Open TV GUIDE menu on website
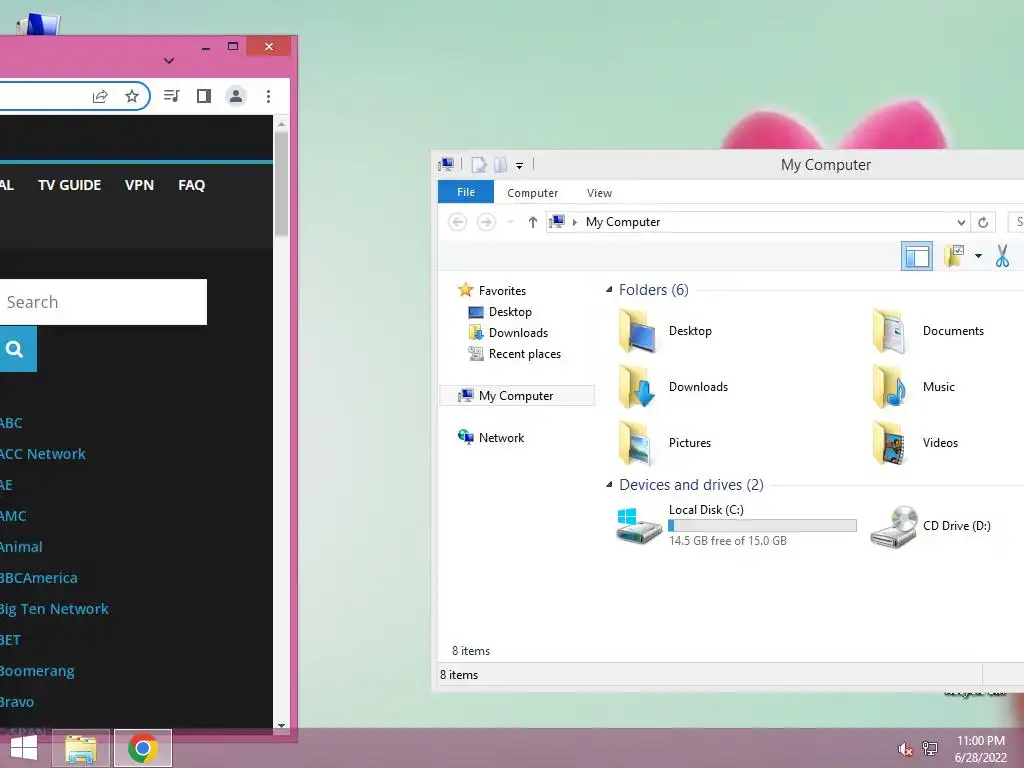Image resolution: width=1024 pixels, height=768 pixels. 69,185
